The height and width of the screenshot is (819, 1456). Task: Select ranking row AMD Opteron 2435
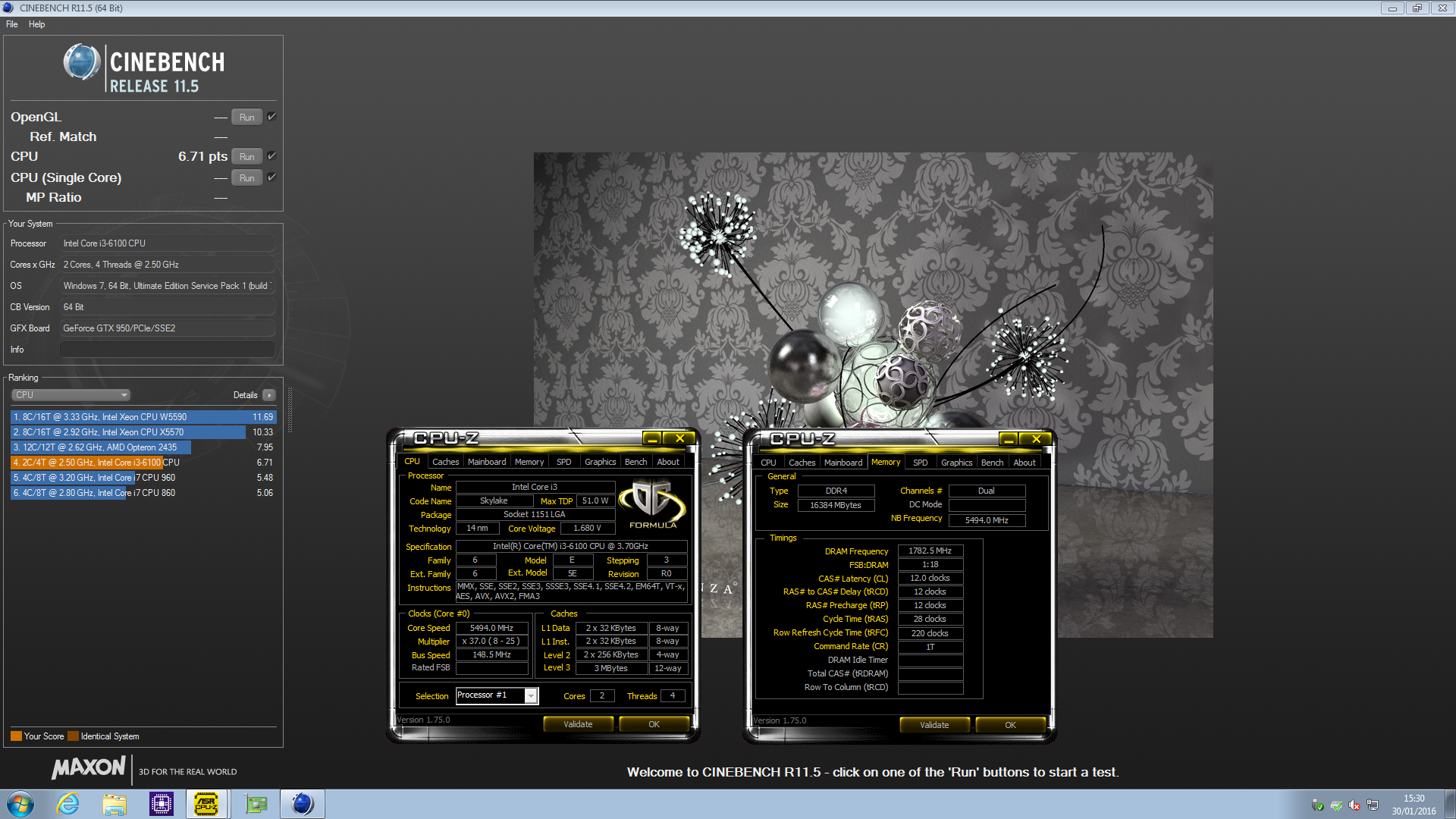point(143,447)
